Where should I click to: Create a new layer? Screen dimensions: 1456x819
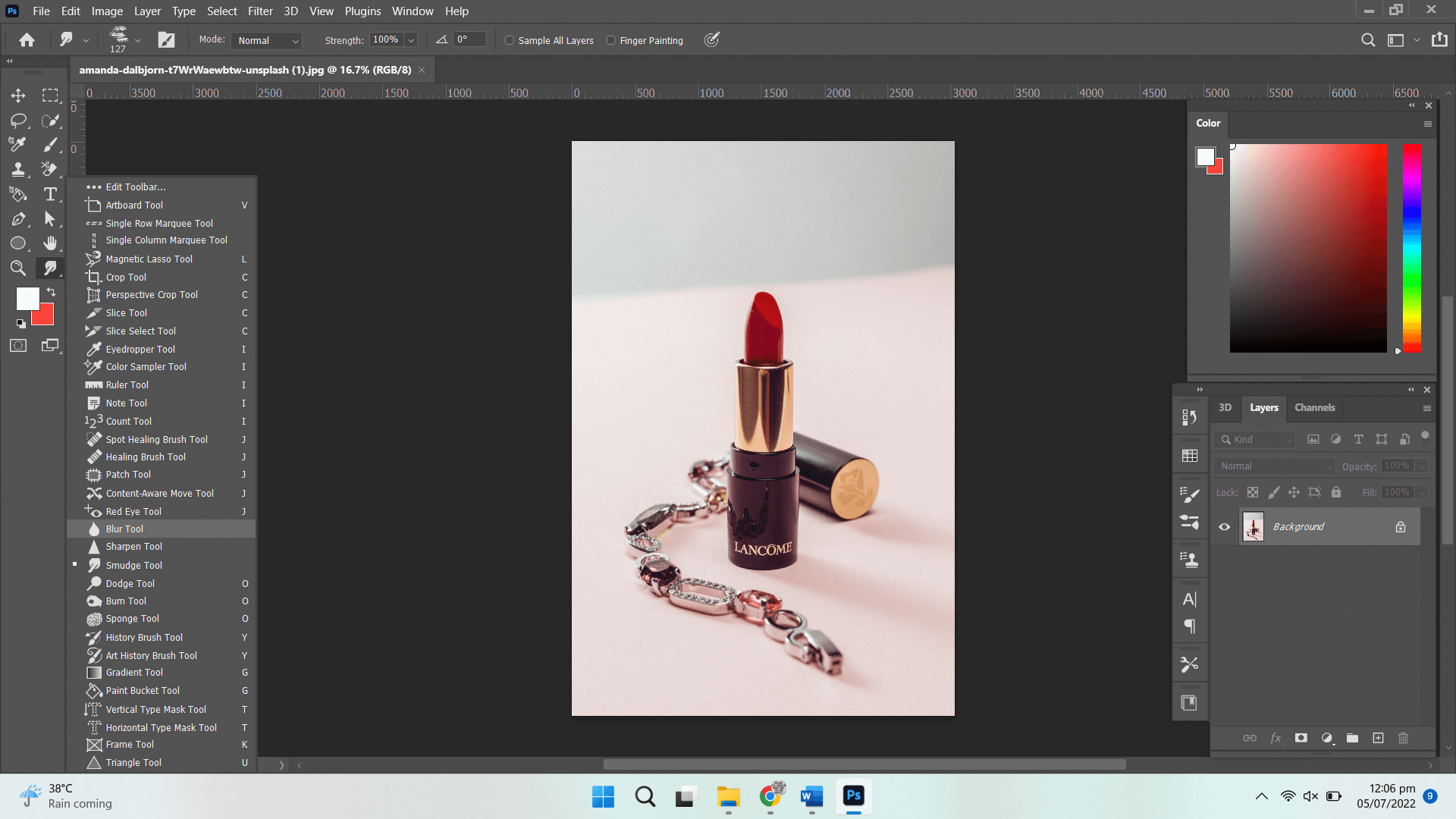[x=1379, y=738]
